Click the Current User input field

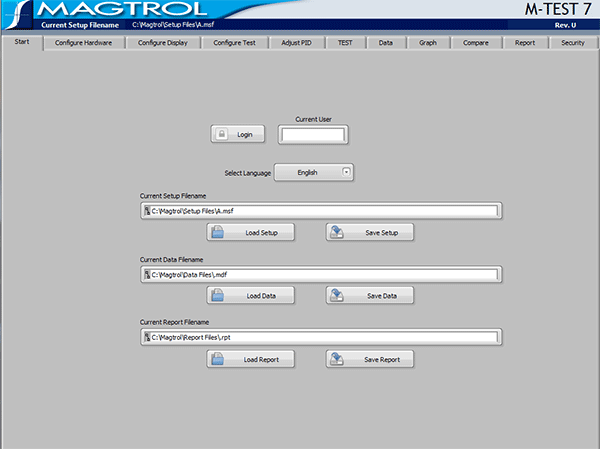(313, 134)
